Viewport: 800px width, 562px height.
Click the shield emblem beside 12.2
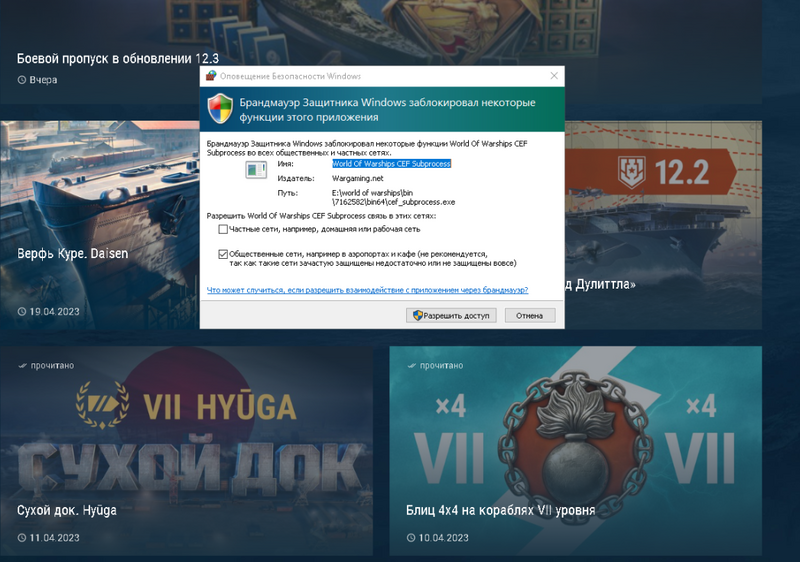(632, 172)
